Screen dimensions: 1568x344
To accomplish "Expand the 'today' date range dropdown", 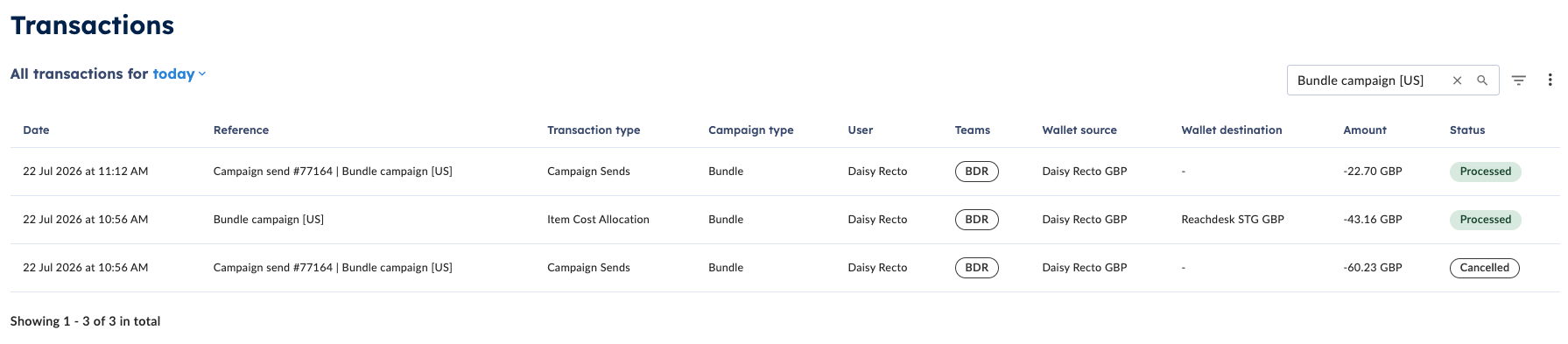I will tap(179, 74).
